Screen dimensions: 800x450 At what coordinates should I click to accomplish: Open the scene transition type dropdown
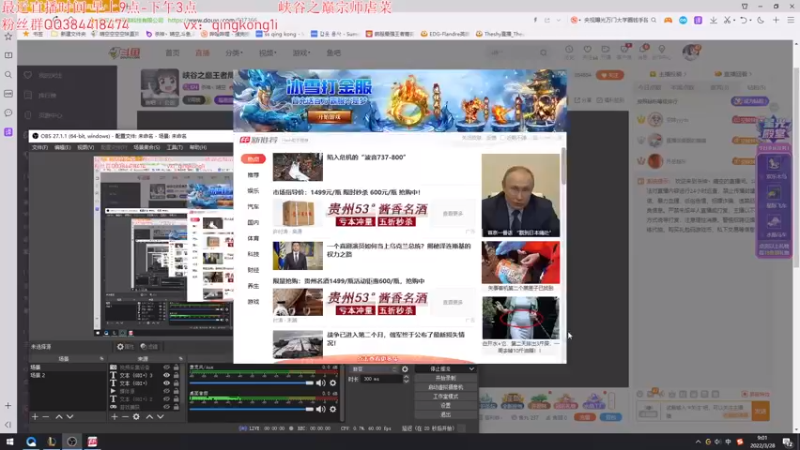click(x=374, y=369)
